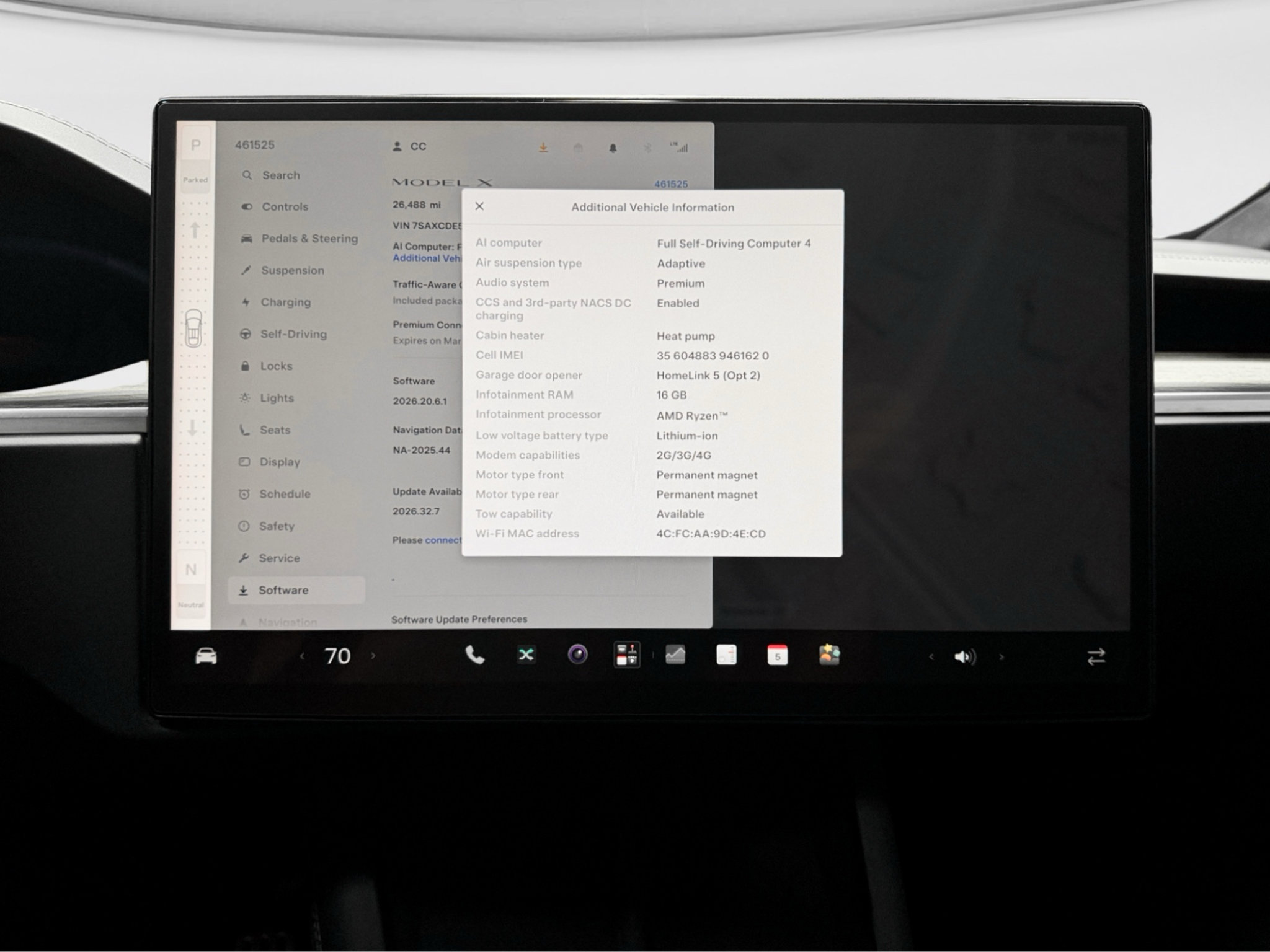Lower volume with left chevron
Viewport: 1270px width, 952px height.
pyautogui.click(x=931, y=656)
